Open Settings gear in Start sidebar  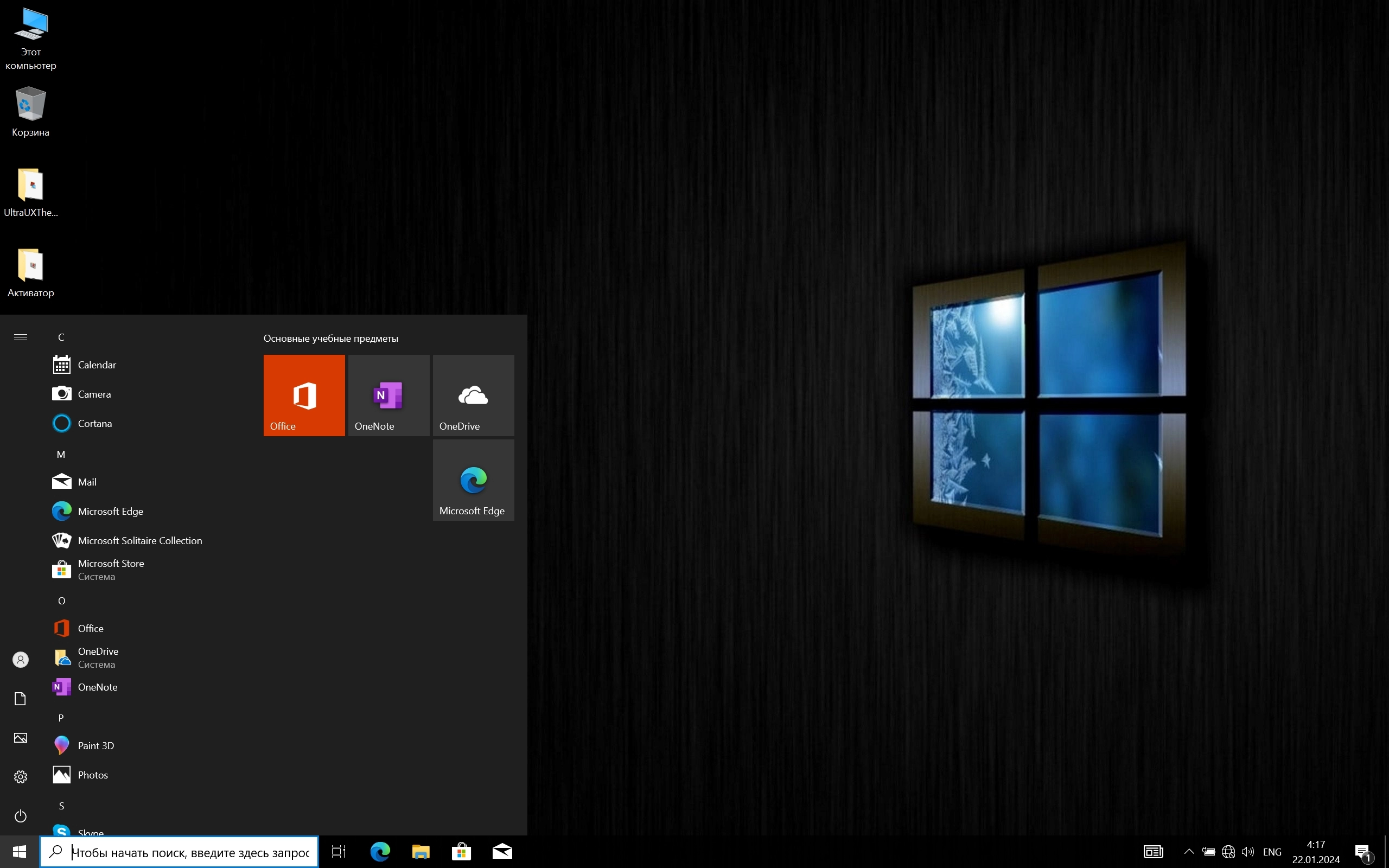(21, 777)
